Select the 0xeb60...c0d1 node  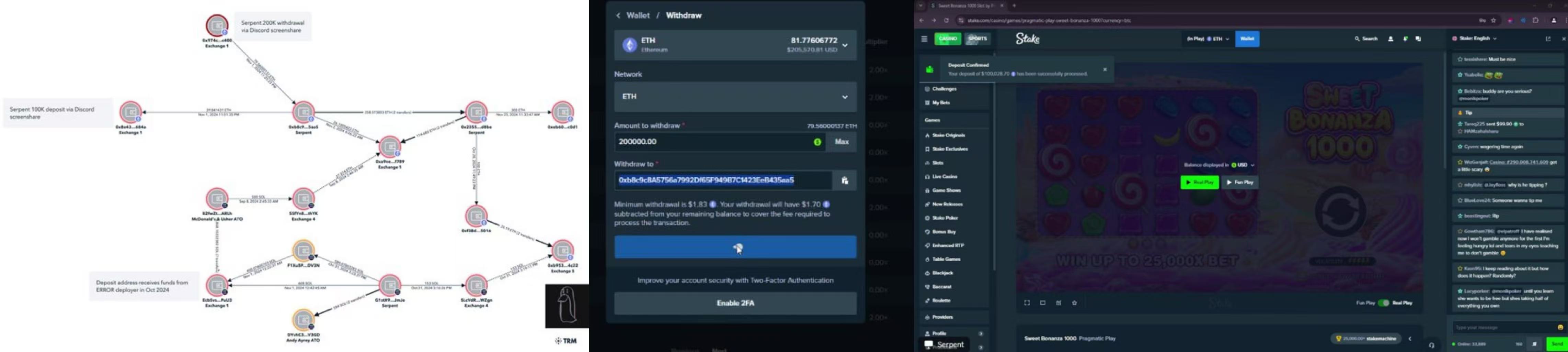[x=562, y=112]
